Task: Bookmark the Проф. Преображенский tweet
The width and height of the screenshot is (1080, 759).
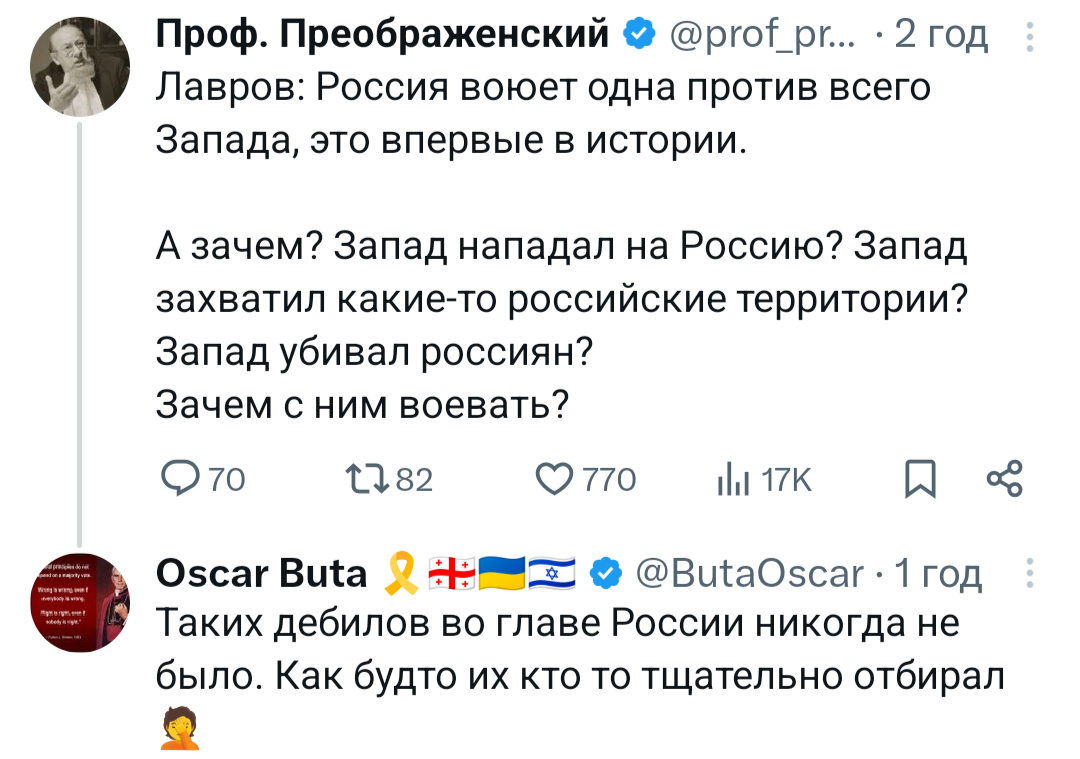Action: tap(917, 480)
